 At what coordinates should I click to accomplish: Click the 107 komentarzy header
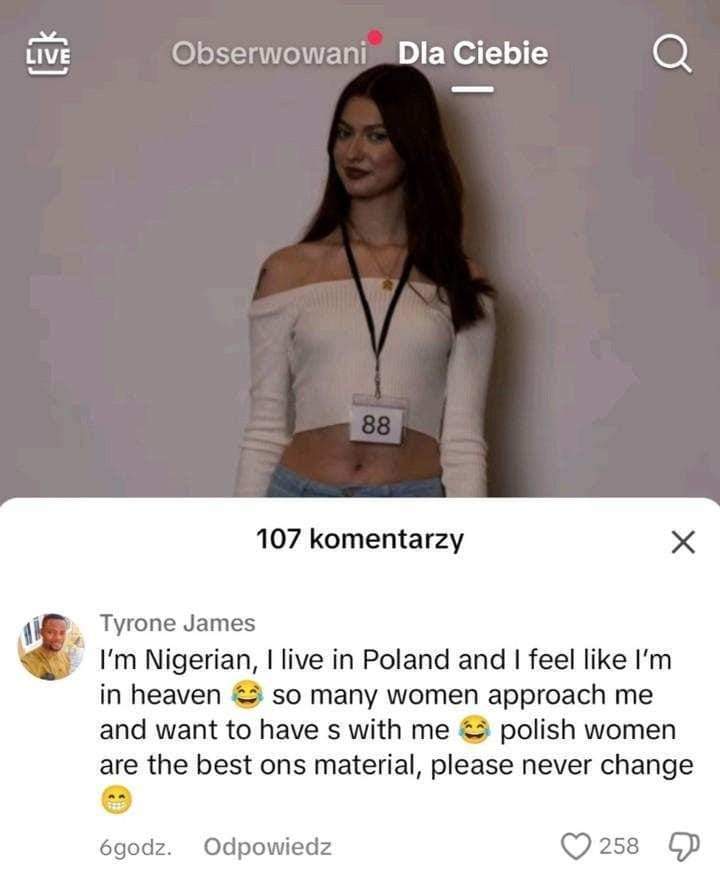360,540
